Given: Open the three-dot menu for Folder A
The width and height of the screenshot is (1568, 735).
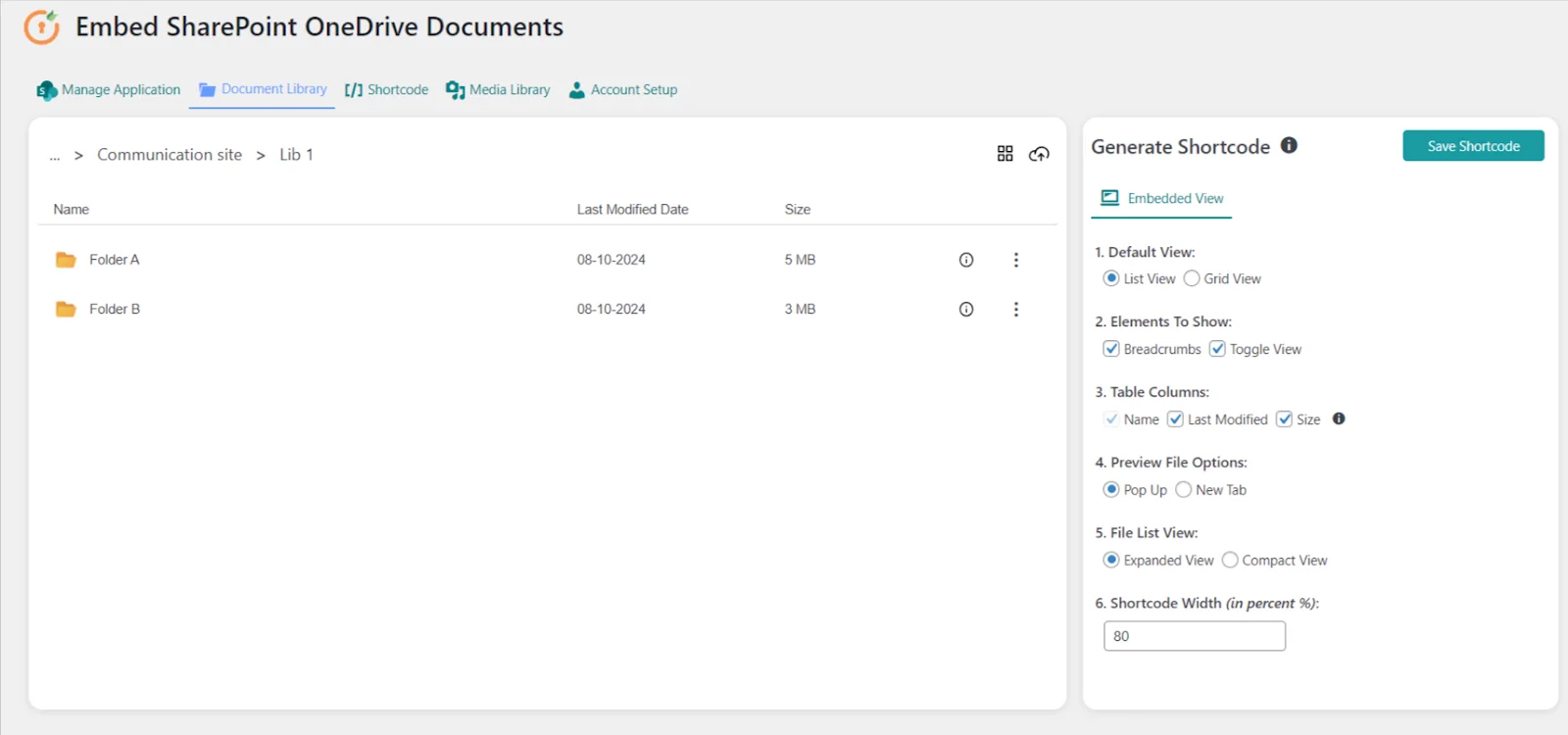Looking at the screenshot, I should point(1016,260).
